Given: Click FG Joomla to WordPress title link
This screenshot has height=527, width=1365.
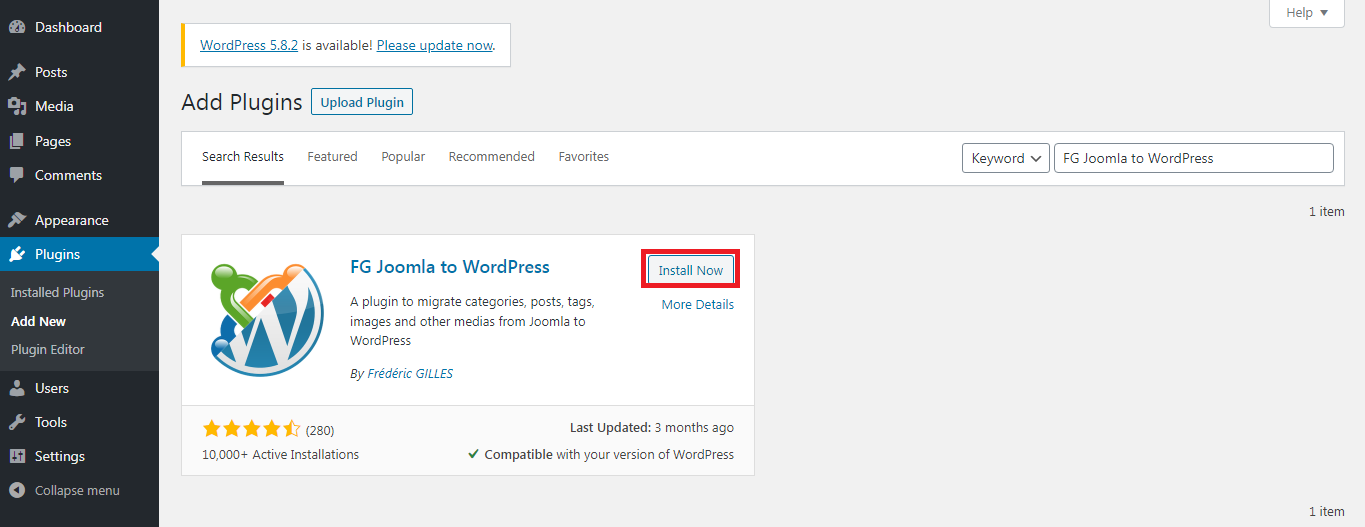Looking at the screenshot, I should click(x=450, y=267).
